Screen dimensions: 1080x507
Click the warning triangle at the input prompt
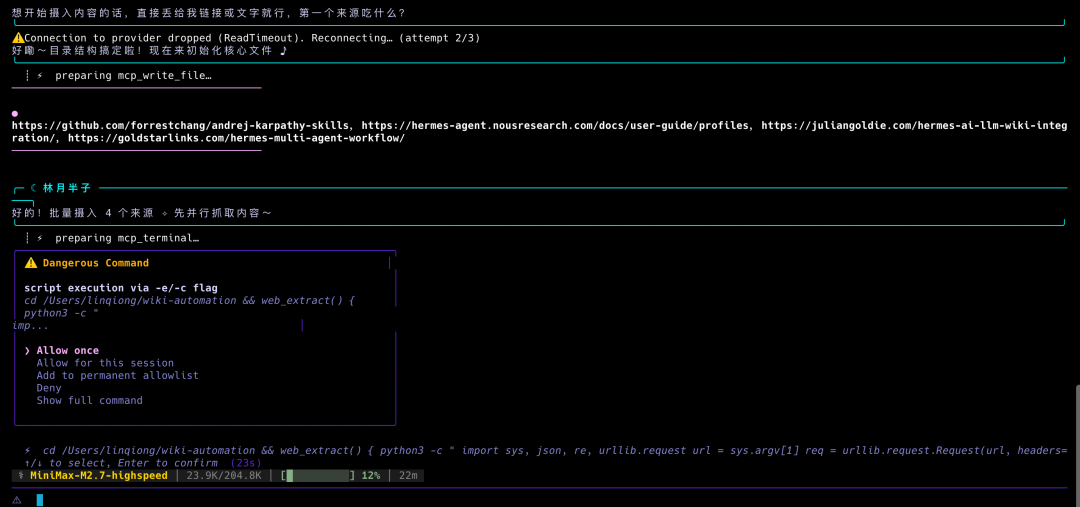coord(17,500)
